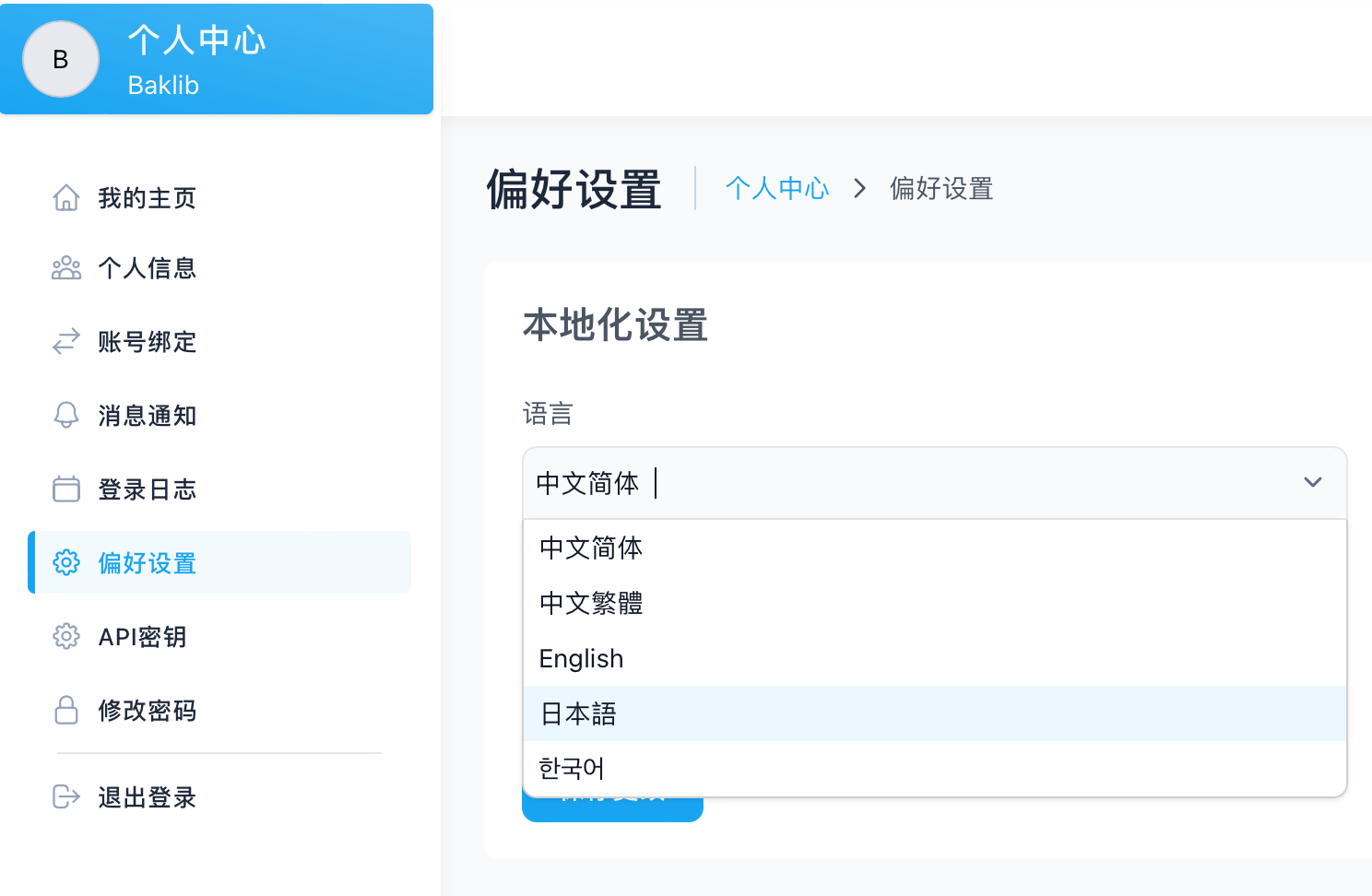The width and height of the screenshot is (1372, 896).
Task: Collapse the language dropdown via its chevron
Action: point(1313,482)
